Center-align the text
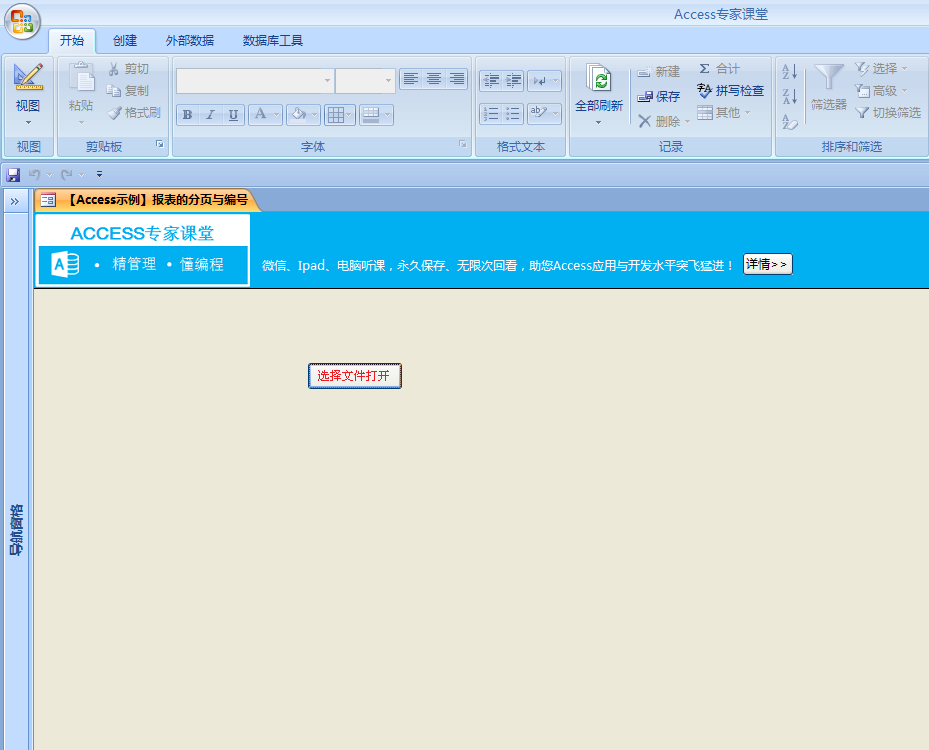 point(434,79)
